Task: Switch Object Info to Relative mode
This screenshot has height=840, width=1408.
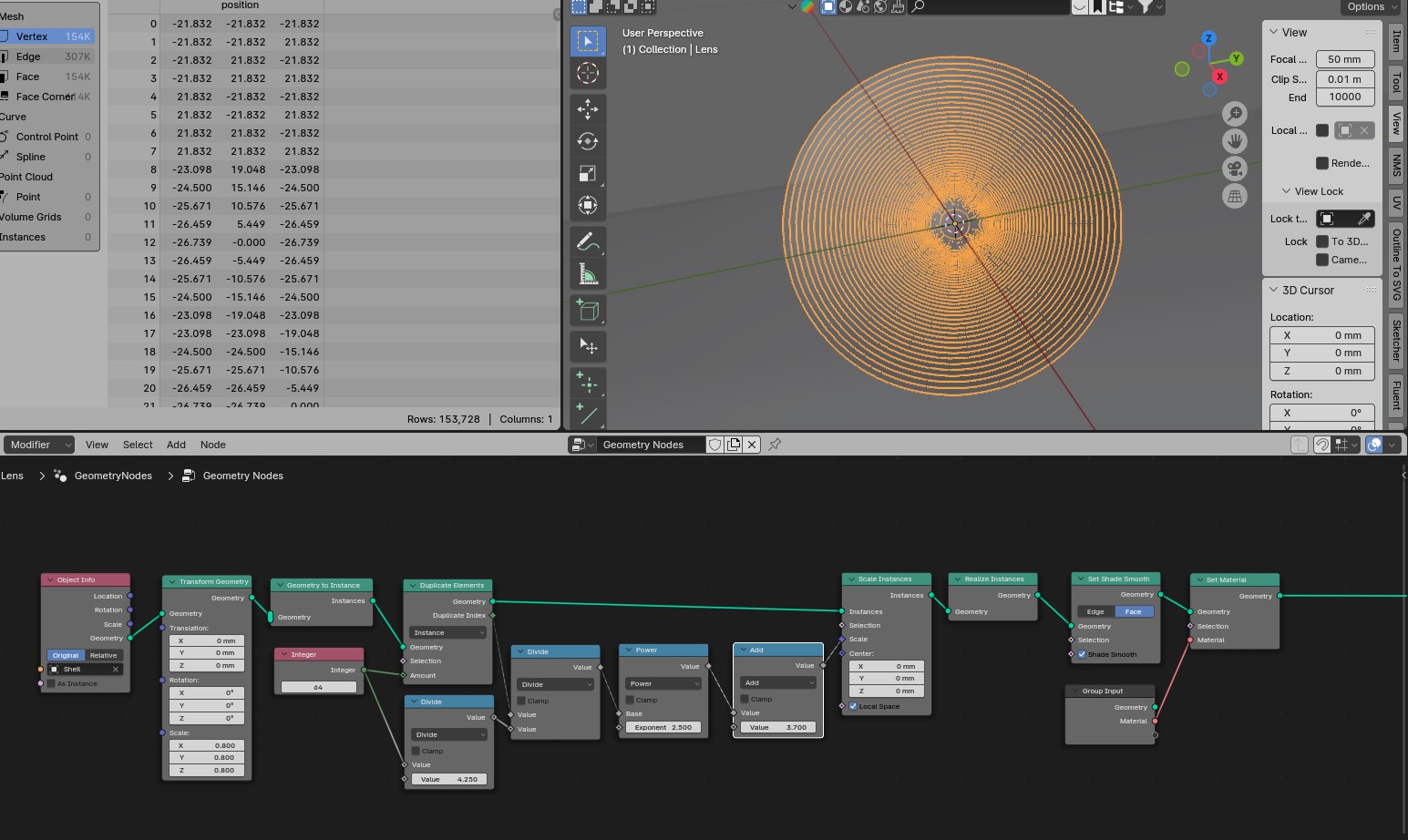Action: [104, 655]
